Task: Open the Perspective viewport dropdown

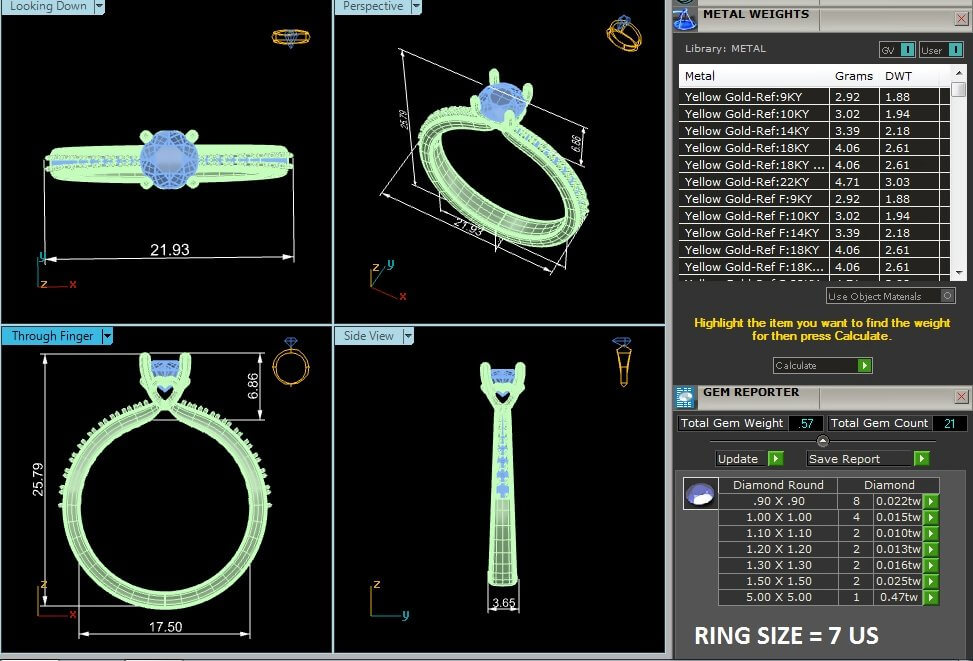Action: click(415, 6)
